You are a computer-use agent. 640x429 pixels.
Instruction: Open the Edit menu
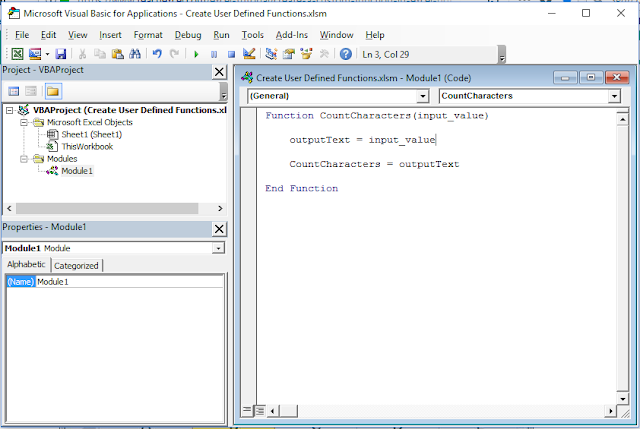click(48, 35)
